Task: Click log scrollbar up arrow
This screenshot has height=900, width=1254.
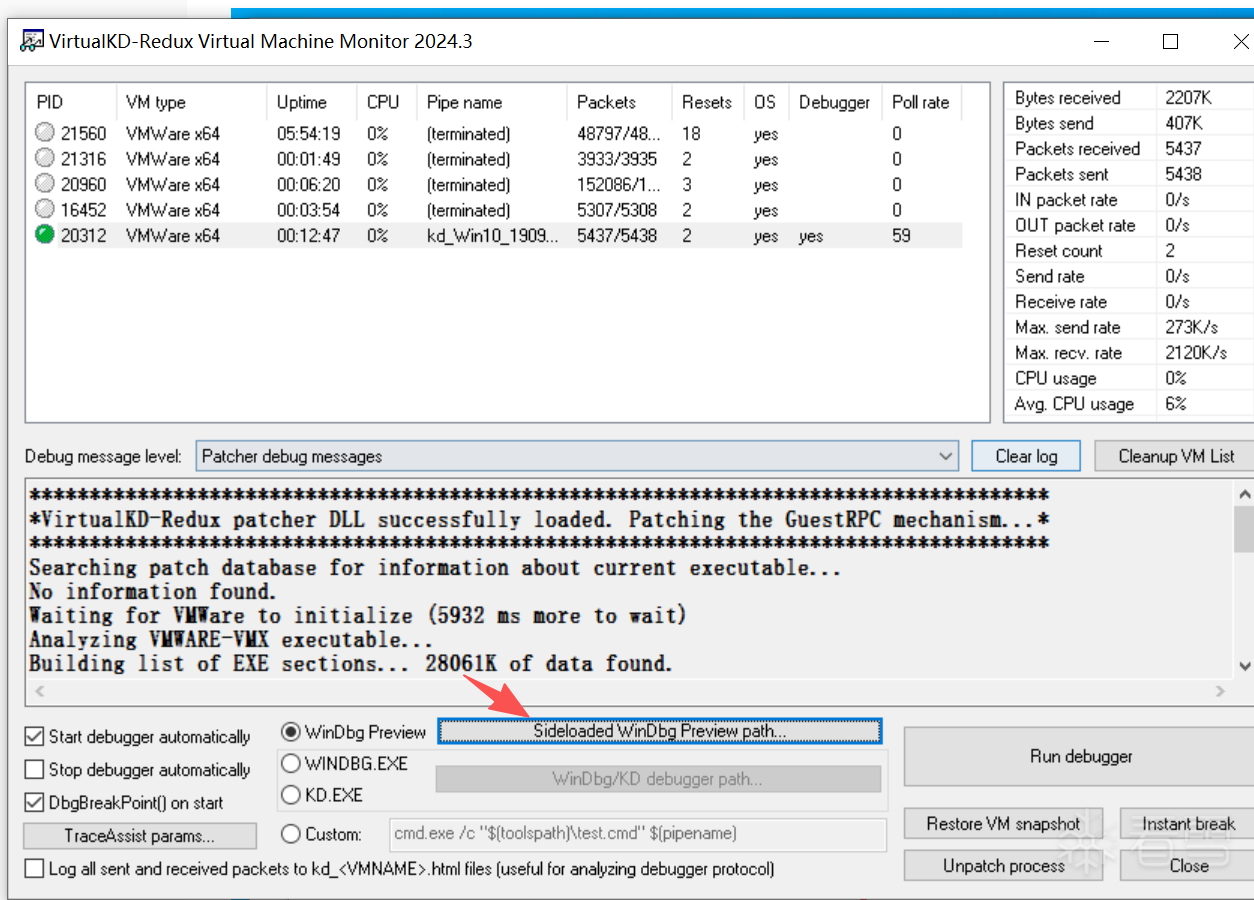Action: click(1244, 493)
